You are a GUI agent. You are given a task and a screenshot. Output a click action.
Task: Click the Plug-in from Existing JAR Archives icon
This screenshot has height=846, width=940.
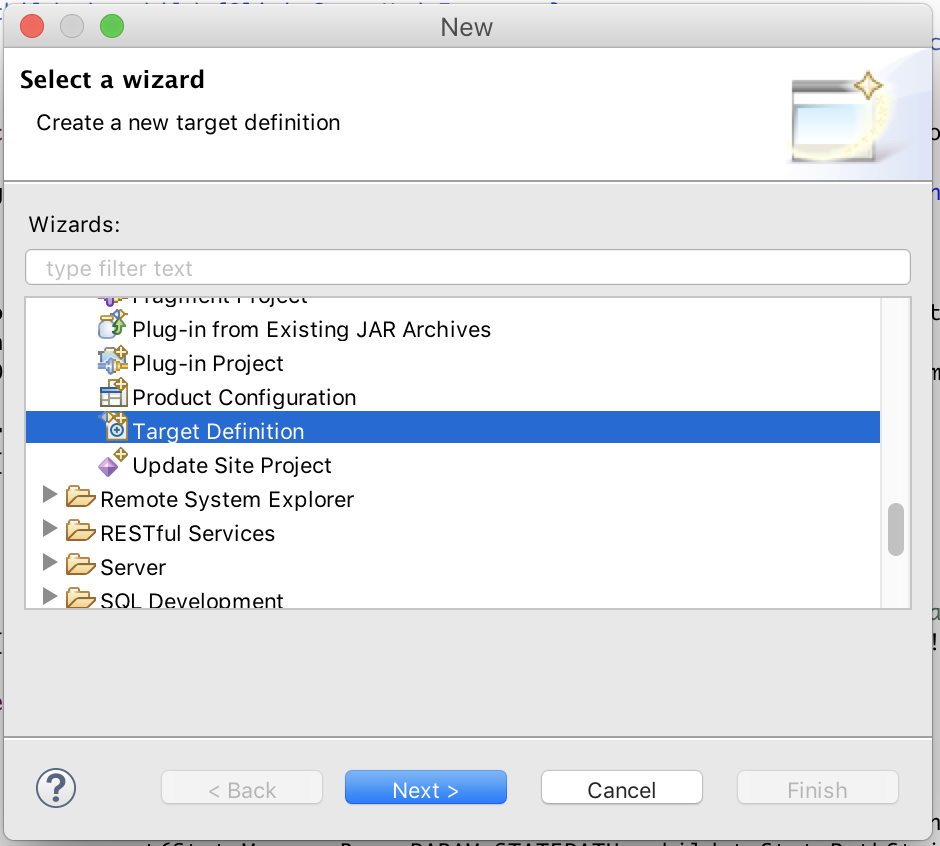(x=114, y=329)
